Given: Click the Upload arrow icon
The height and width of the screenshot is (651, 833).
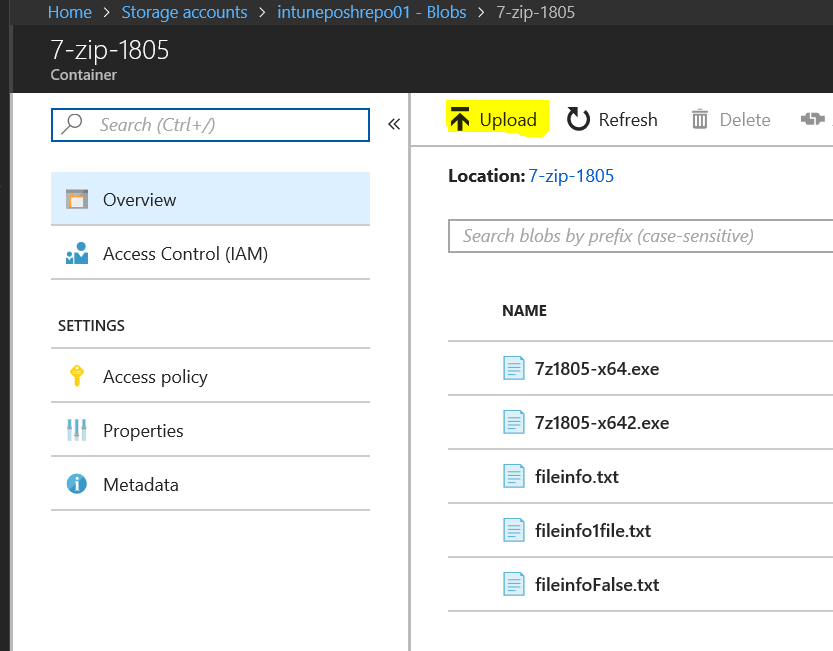Looking at the screenshot, I should tap(460, 119).
